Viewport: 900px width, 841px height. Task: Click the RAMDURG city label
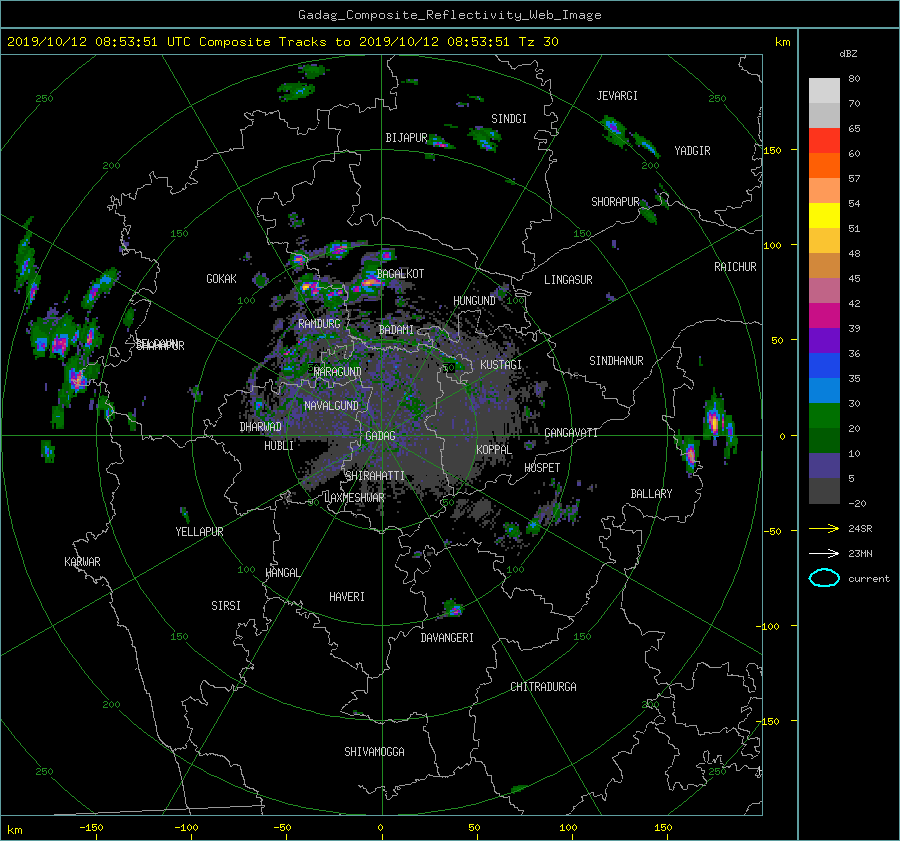319,324
